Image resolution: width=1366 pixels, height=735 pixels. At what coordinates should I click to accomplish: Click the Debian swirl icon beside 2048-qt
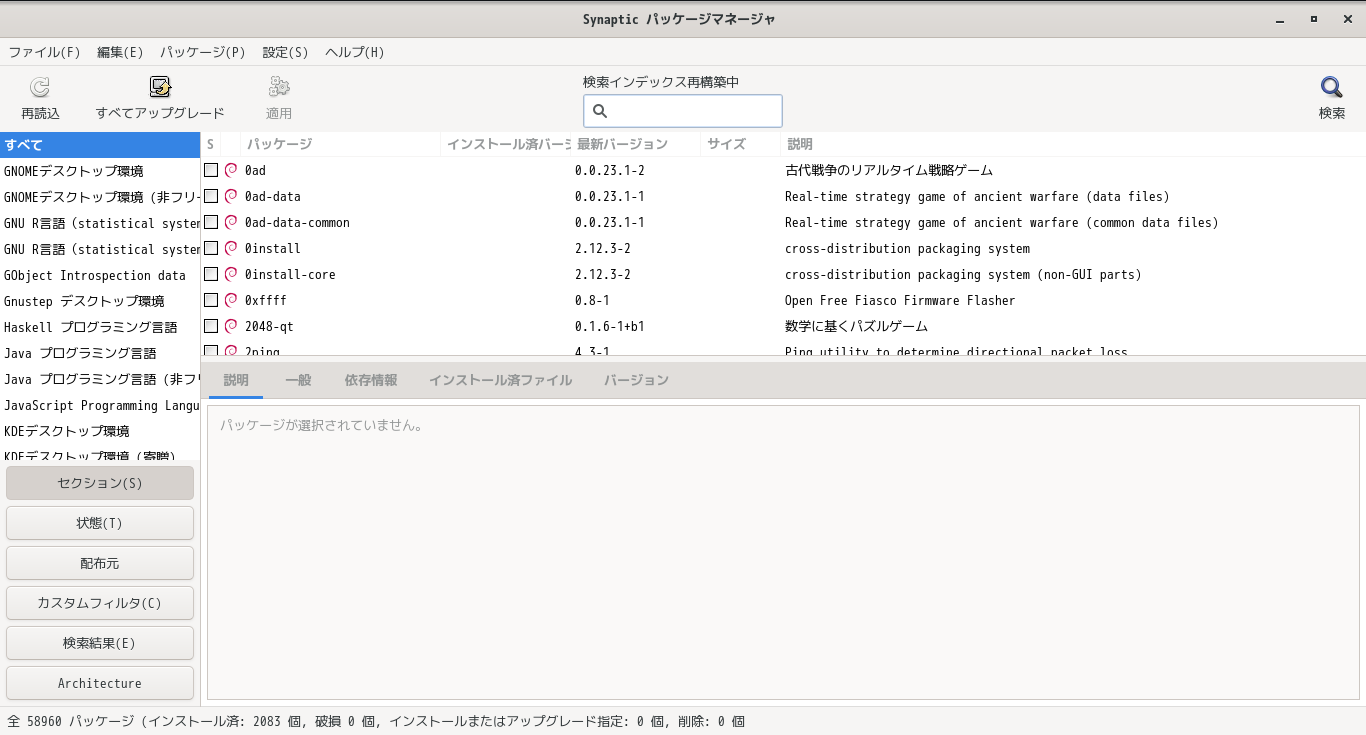(231, 326)
